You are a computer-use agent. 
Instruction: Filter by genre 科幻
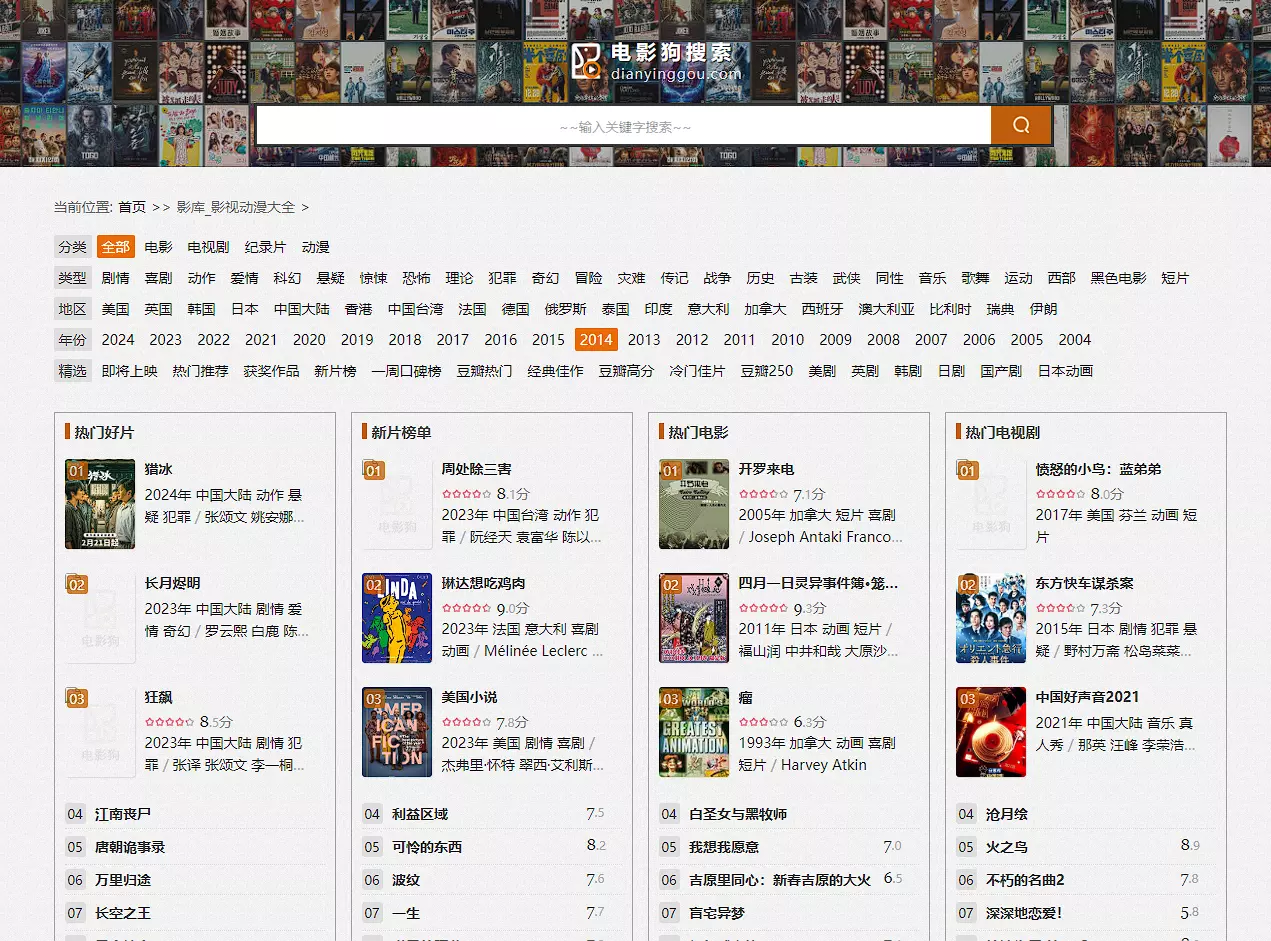pos(287,278)
